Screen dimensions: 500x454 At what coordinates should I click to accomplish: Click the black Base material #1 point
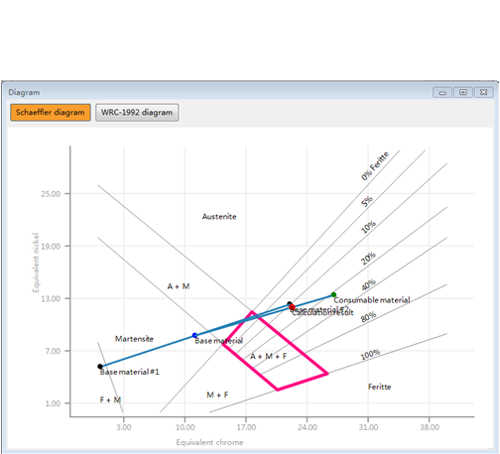pos(100,366)
